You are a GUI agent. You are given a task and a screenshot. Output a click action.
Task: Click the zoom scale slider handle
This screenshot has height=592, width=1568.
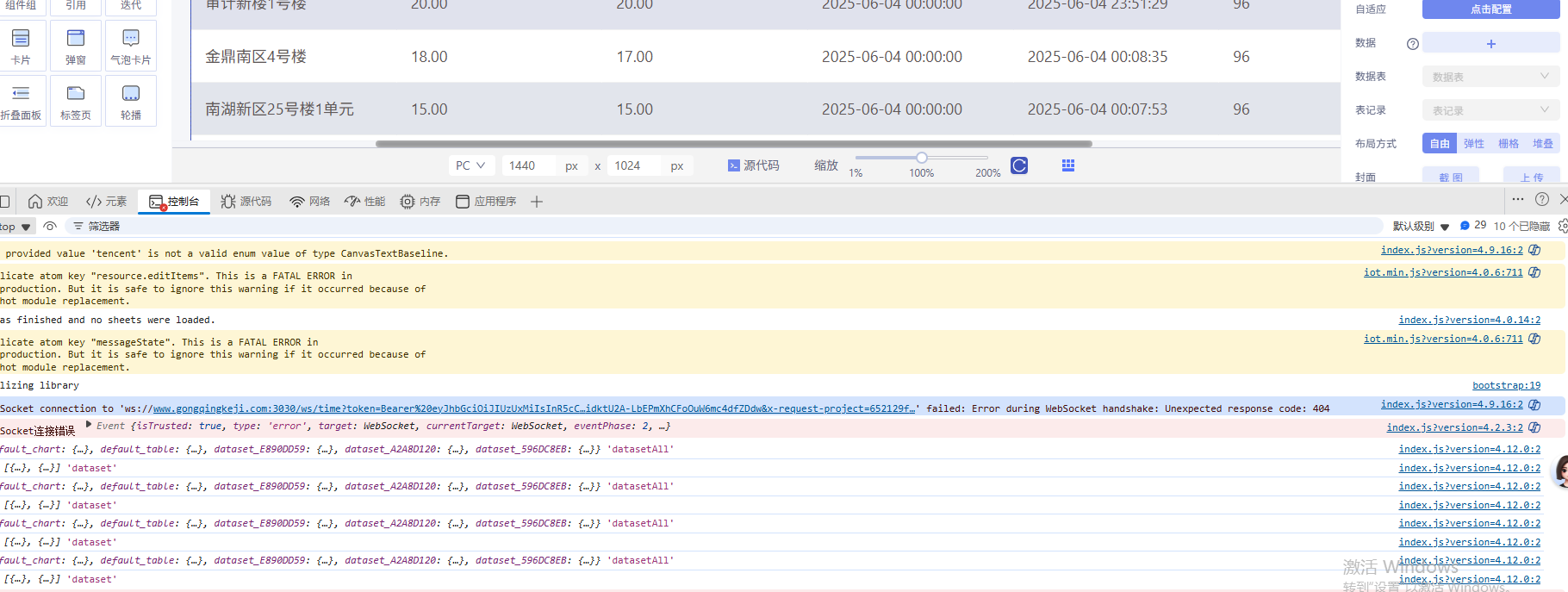pos(922,158)
